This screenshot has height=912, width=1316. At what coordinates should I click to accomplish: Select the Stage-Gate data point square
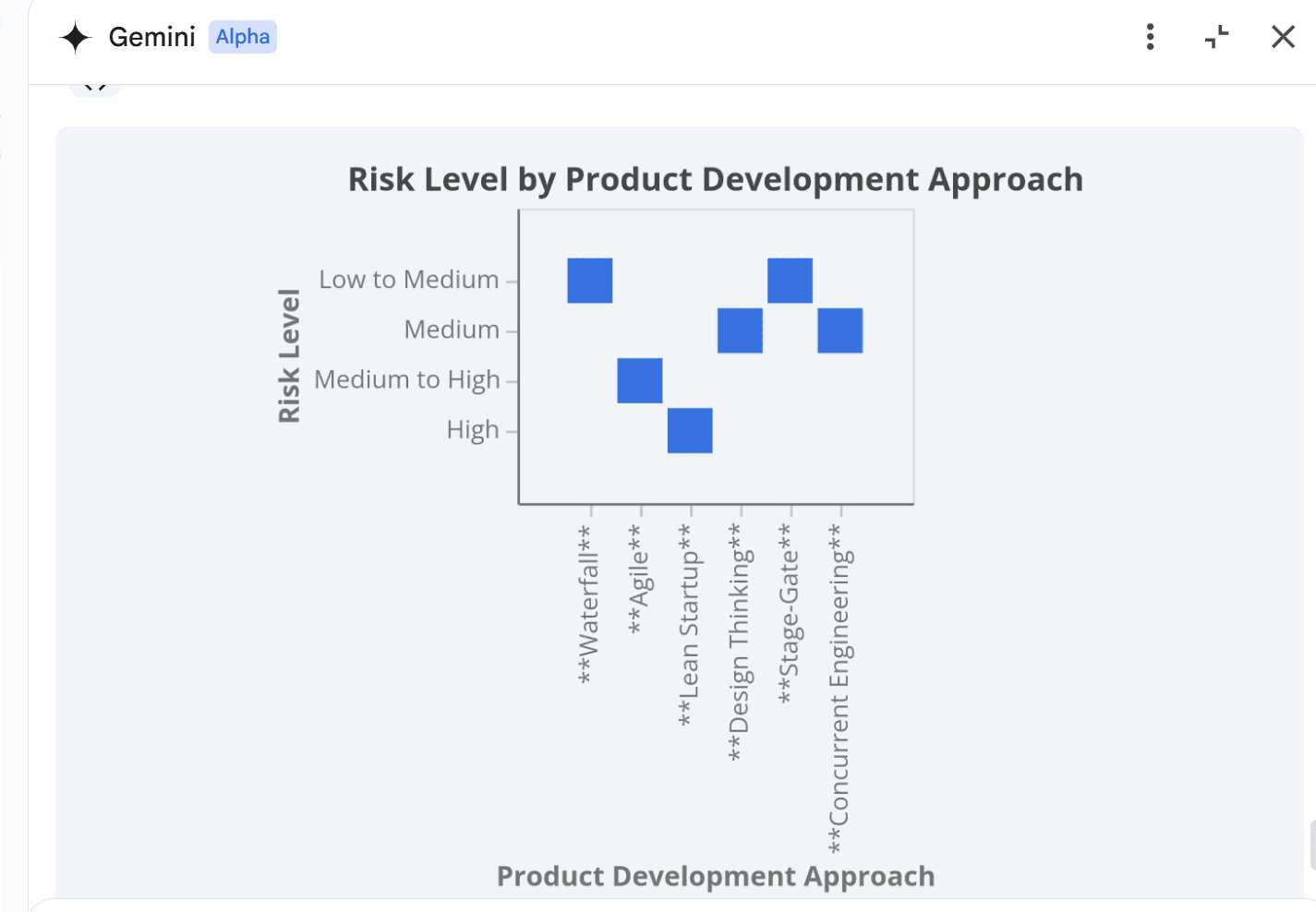tap(791, 281)
